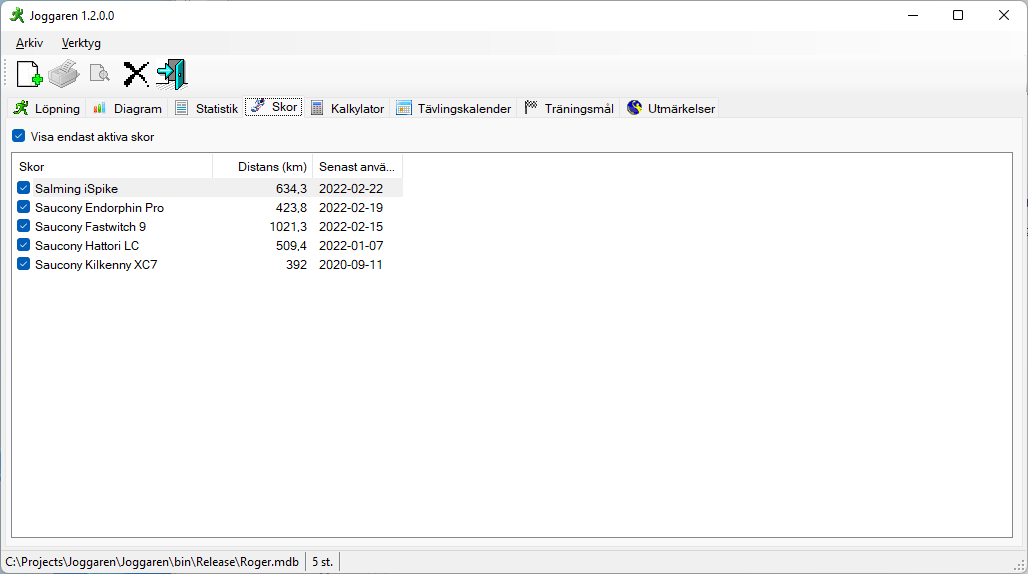The height and width of the screenshot is (574, 1028).
Task: Switch to the Diagram tab
Action: (x=127, y=108)
